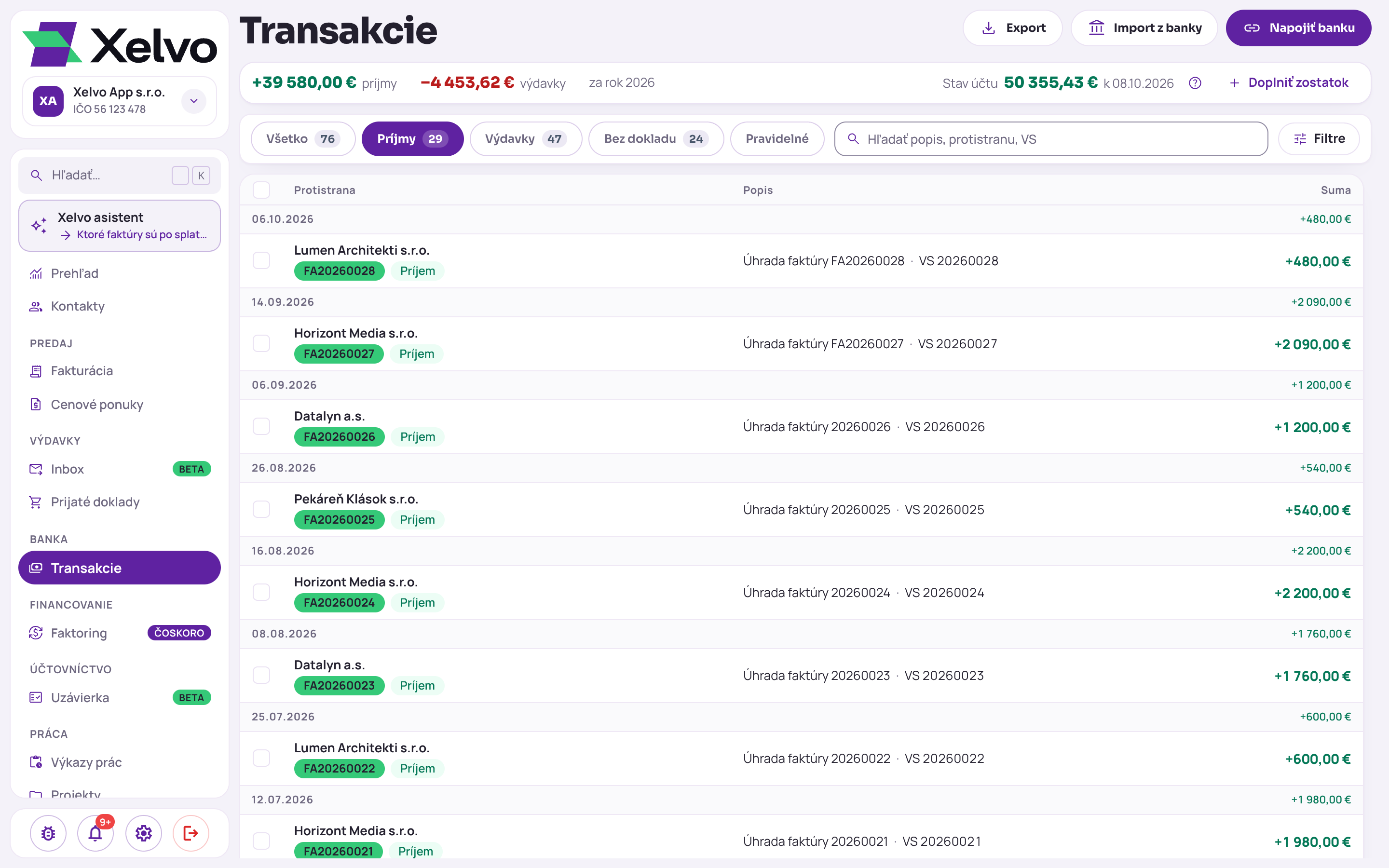Screen dimensions: 1389x868
Task: Click the Xelvo asistent sparkle card
Action: [x=120, y=226]
